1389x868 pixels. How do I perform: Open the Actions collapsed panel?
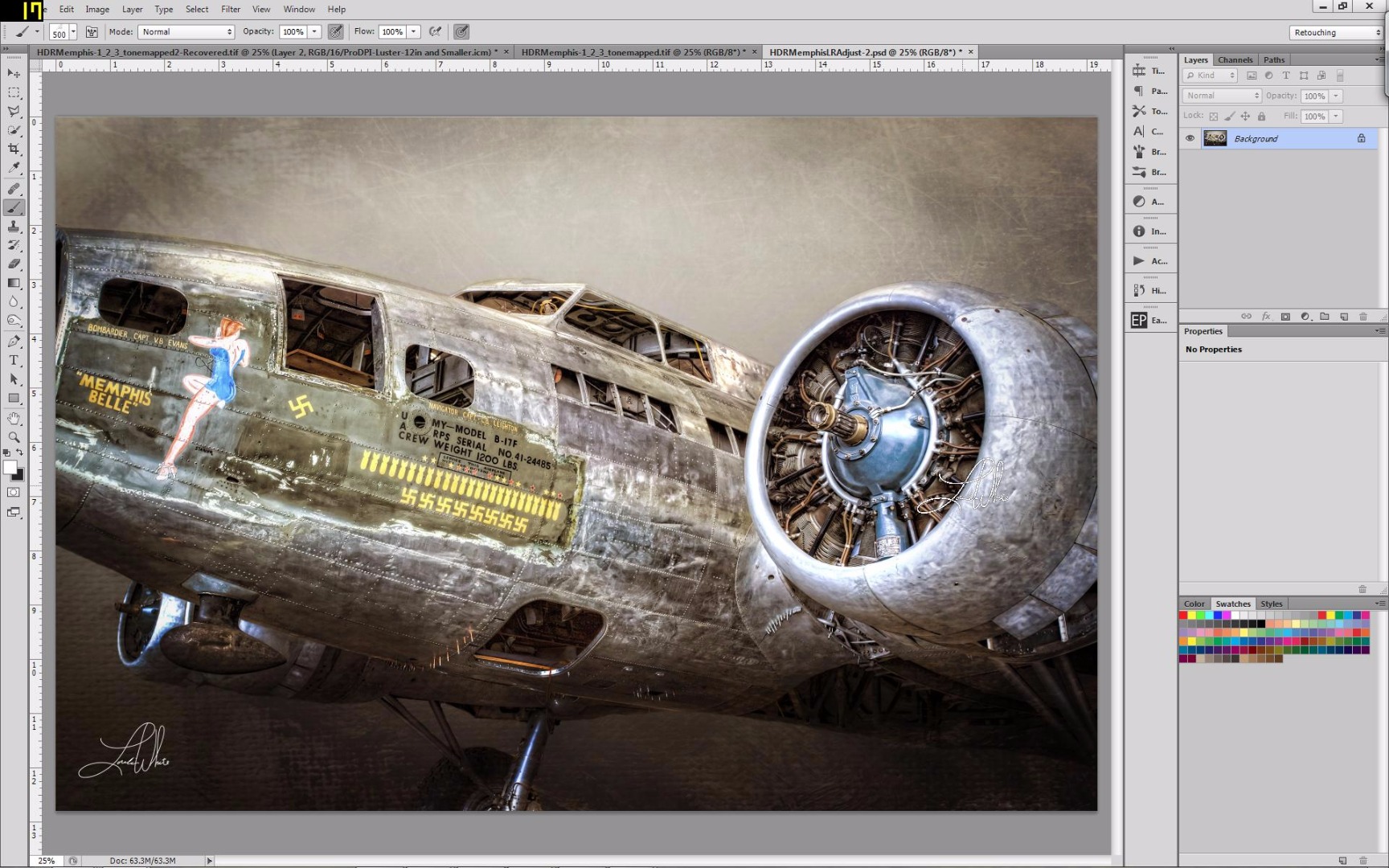(x=1149, y=261)
